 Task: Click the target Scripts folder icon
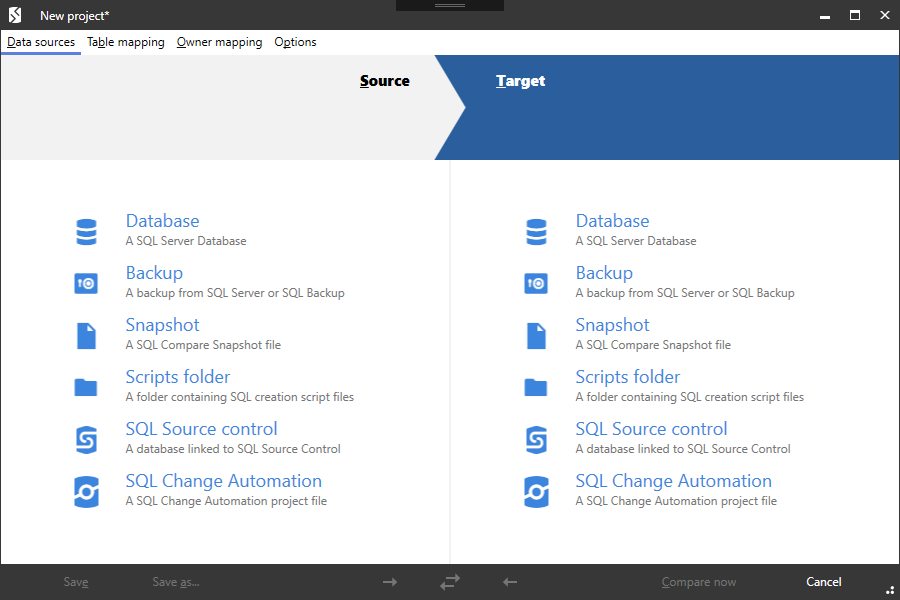tap(536, 388)
